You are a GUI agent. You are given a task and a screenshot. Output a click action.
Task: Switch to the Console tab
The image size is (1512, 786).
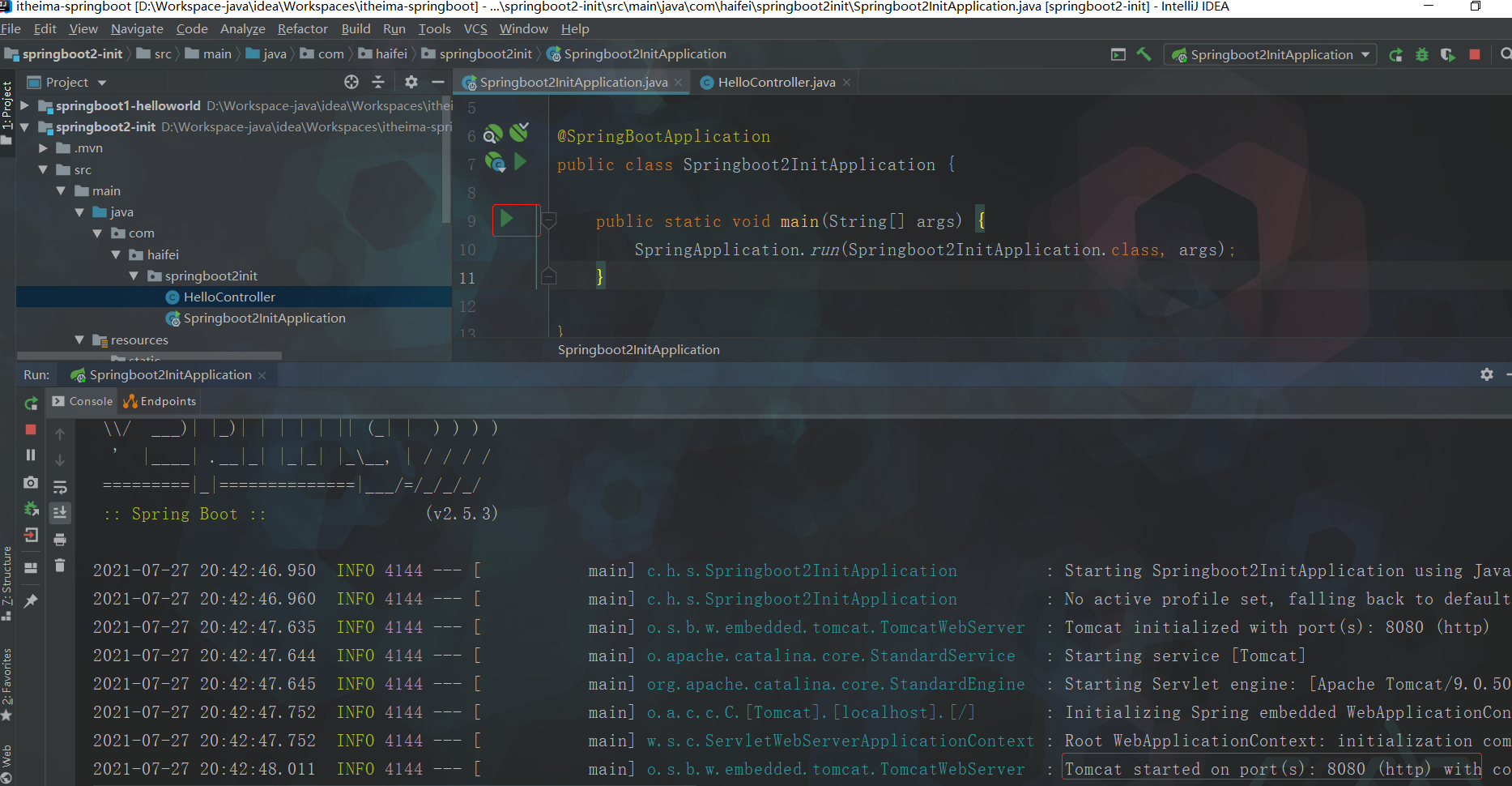83,401
